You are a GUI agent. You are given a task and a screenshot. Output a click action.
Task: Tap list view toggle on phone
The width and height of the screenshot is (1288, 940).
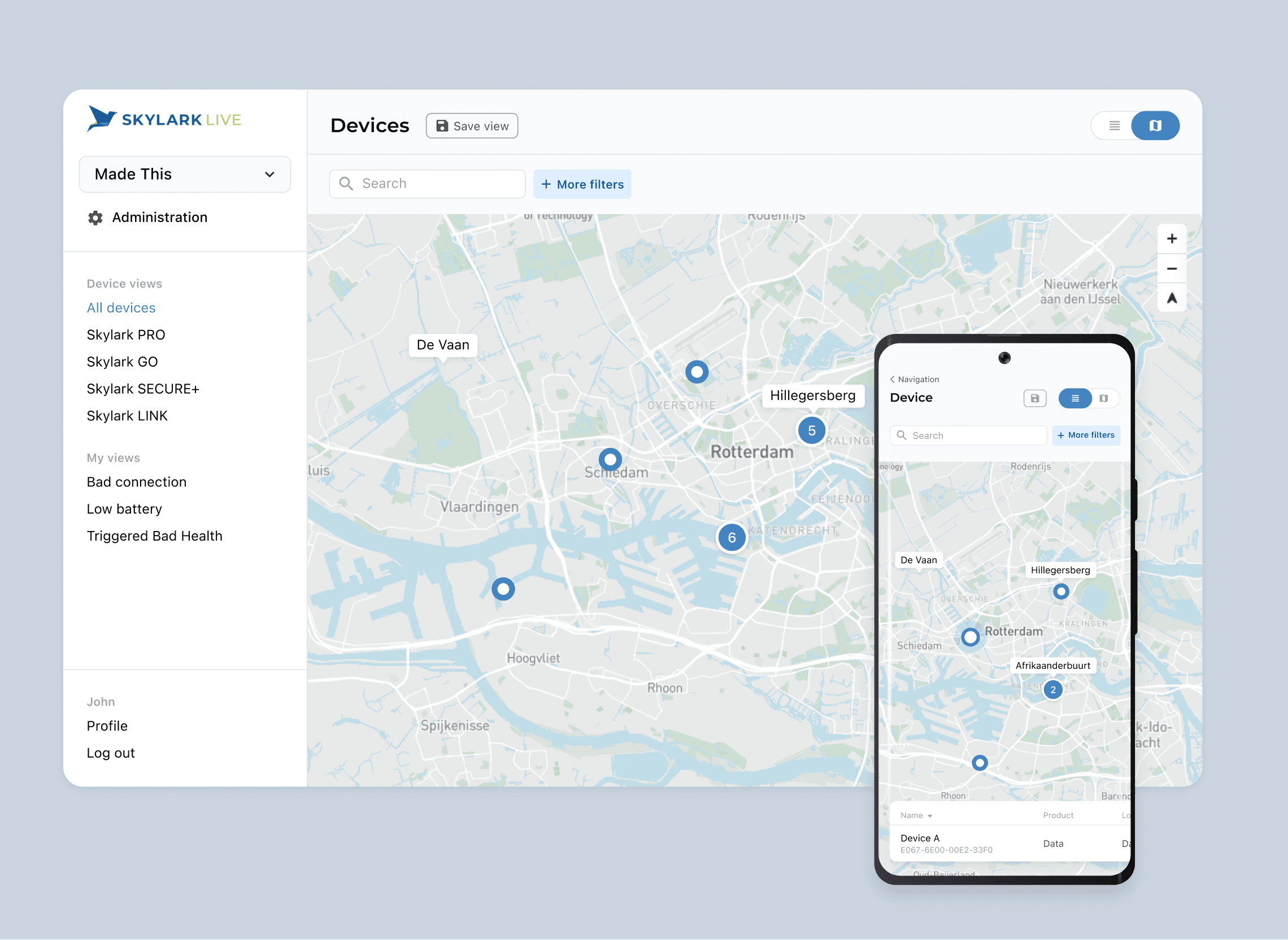1075,398
